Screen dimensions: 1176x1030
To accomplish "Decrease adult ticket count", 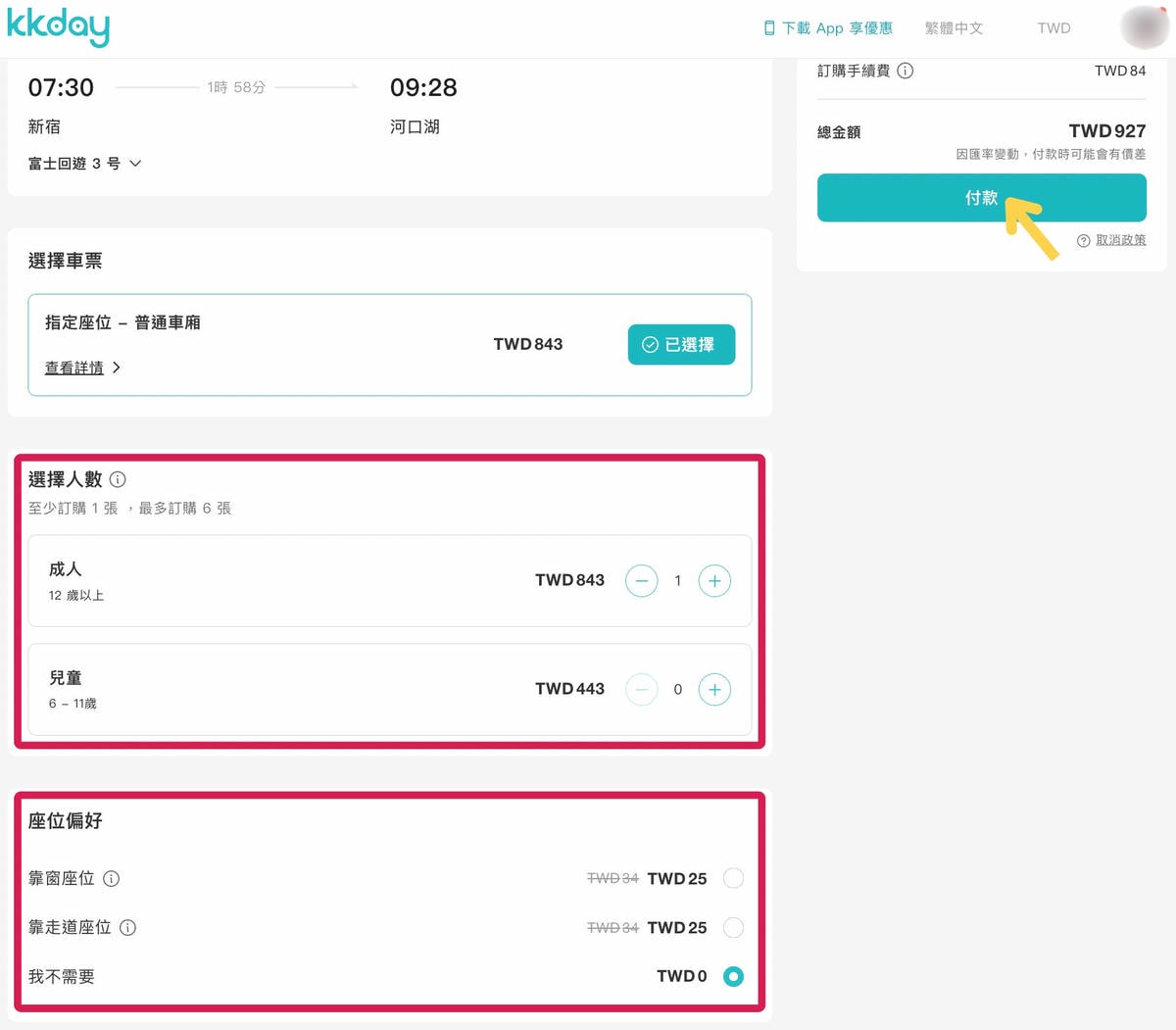I will 642,581.
